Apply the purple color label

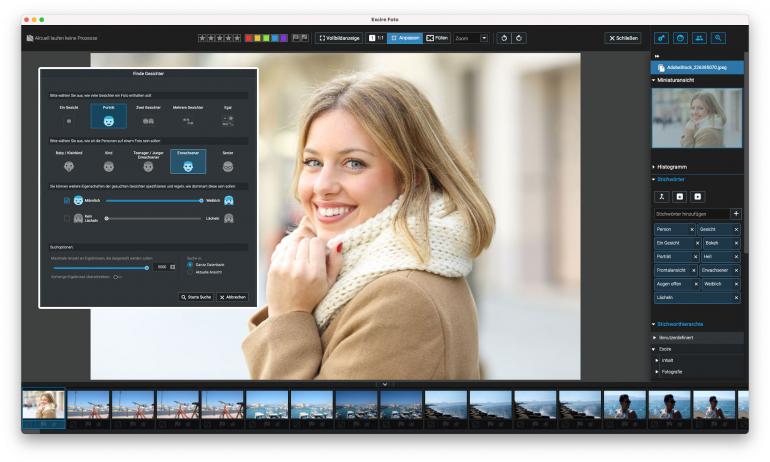pos(284,38)
